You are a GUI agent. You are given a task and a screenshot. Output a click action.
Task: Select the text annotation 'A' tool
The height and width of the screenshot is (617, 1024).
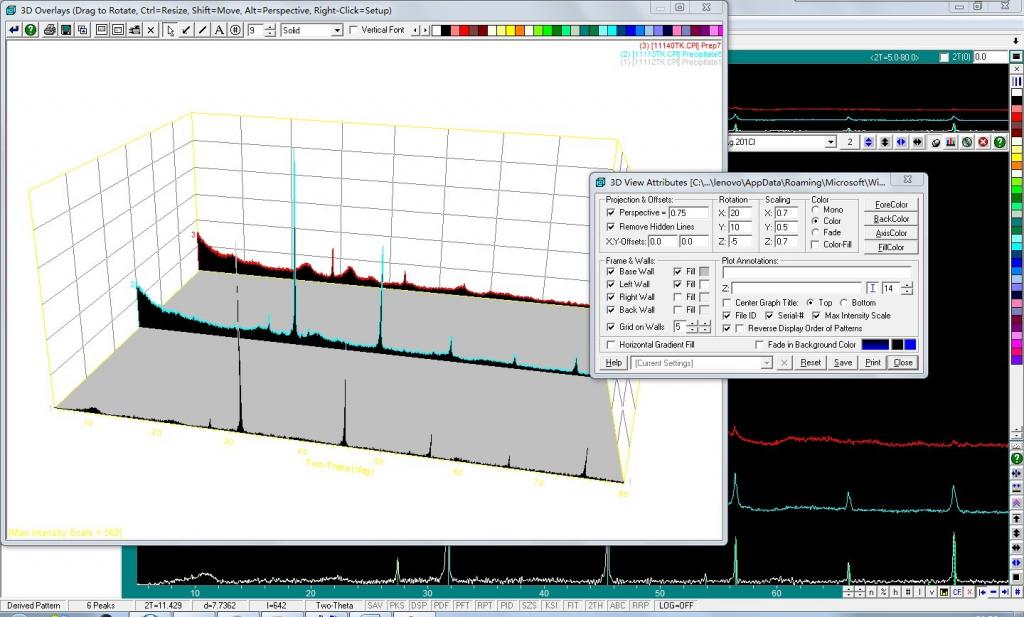click(x=219, y=30)
